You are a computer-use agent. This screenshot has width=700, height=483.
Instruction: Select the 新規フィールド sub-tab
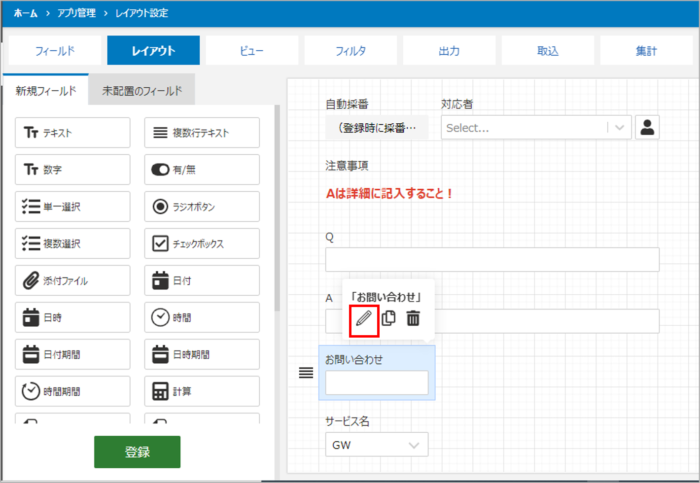[x=46, y=90]
